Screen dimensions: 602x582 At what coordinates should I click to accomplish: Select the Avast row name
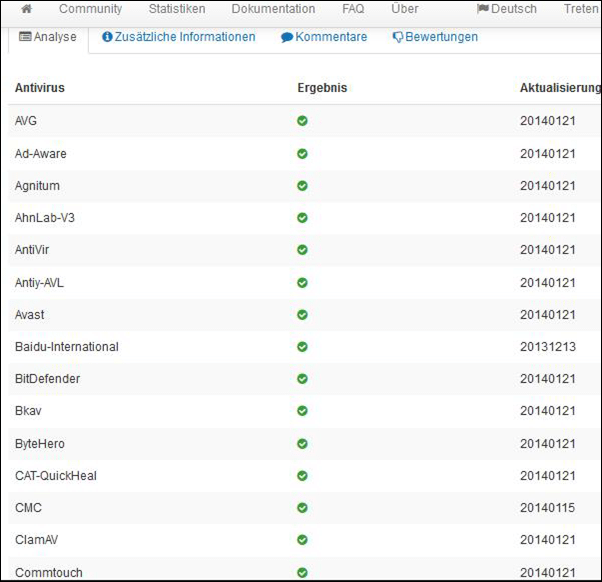(x=30, y=315)
